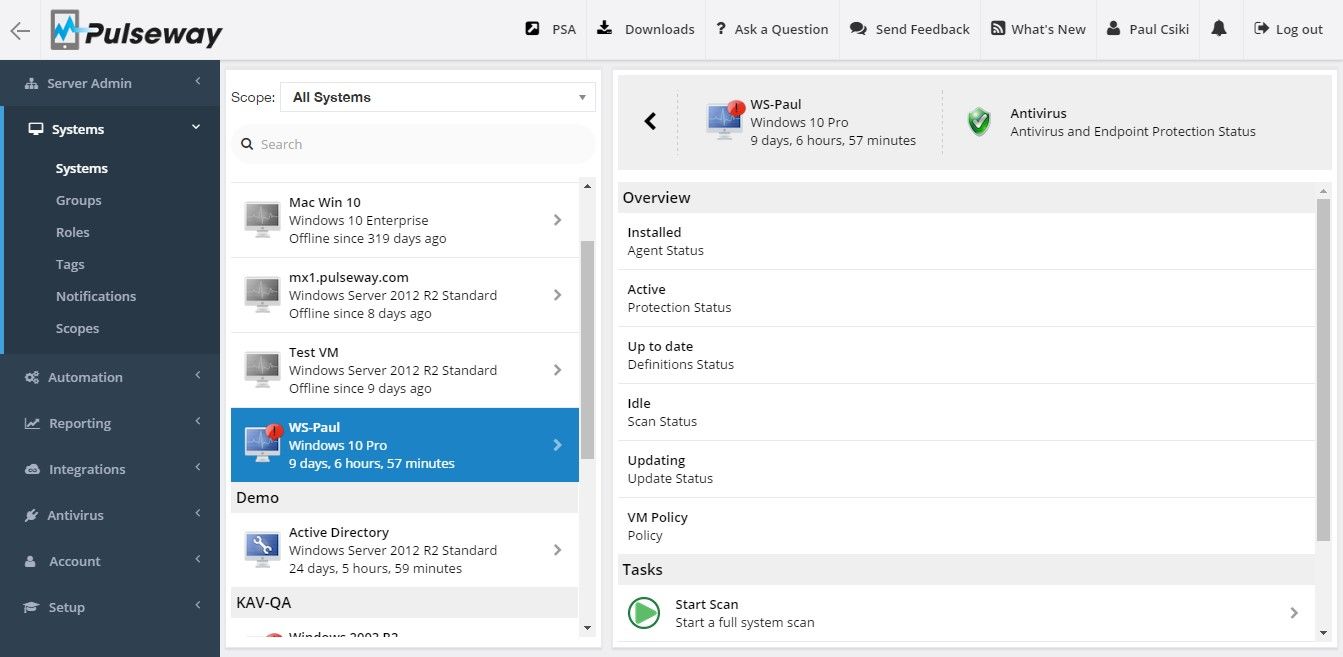Open the Groups submenu item
1343x657 pixels.
(x=79, y=200)
